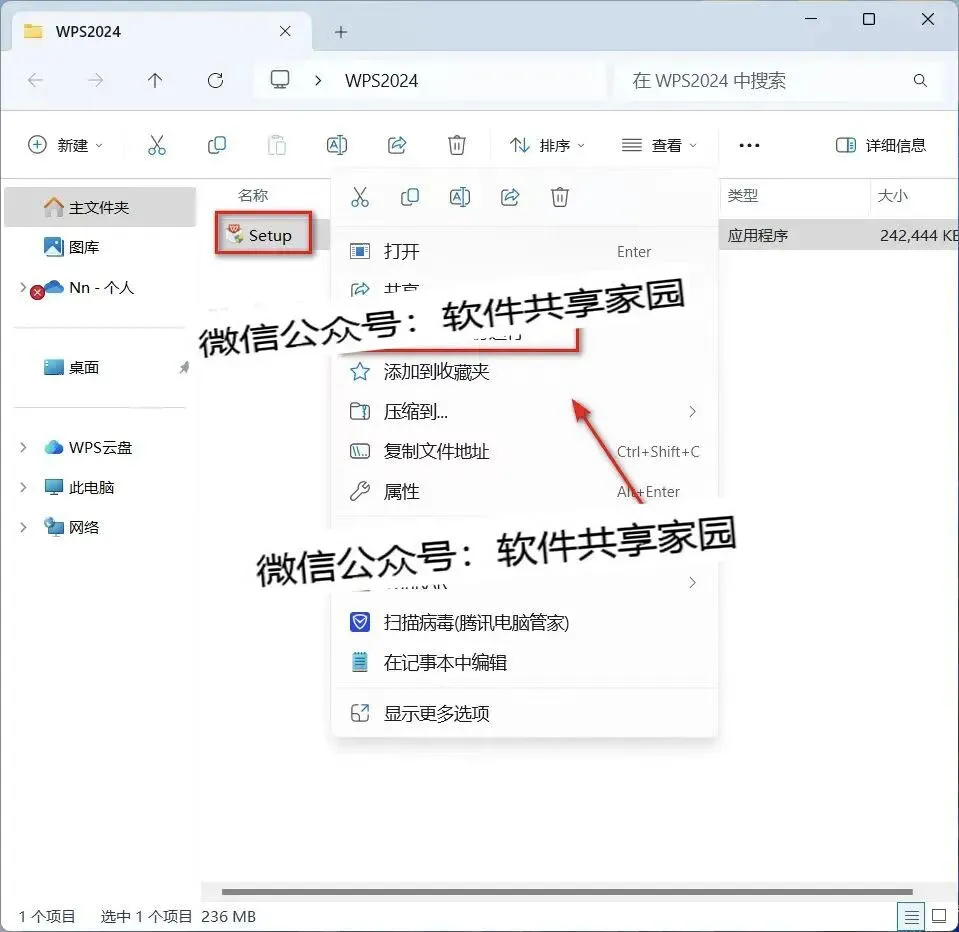Select 添加到收藏夹 in the context menu

pyautogui.click(x=524, y=371)
